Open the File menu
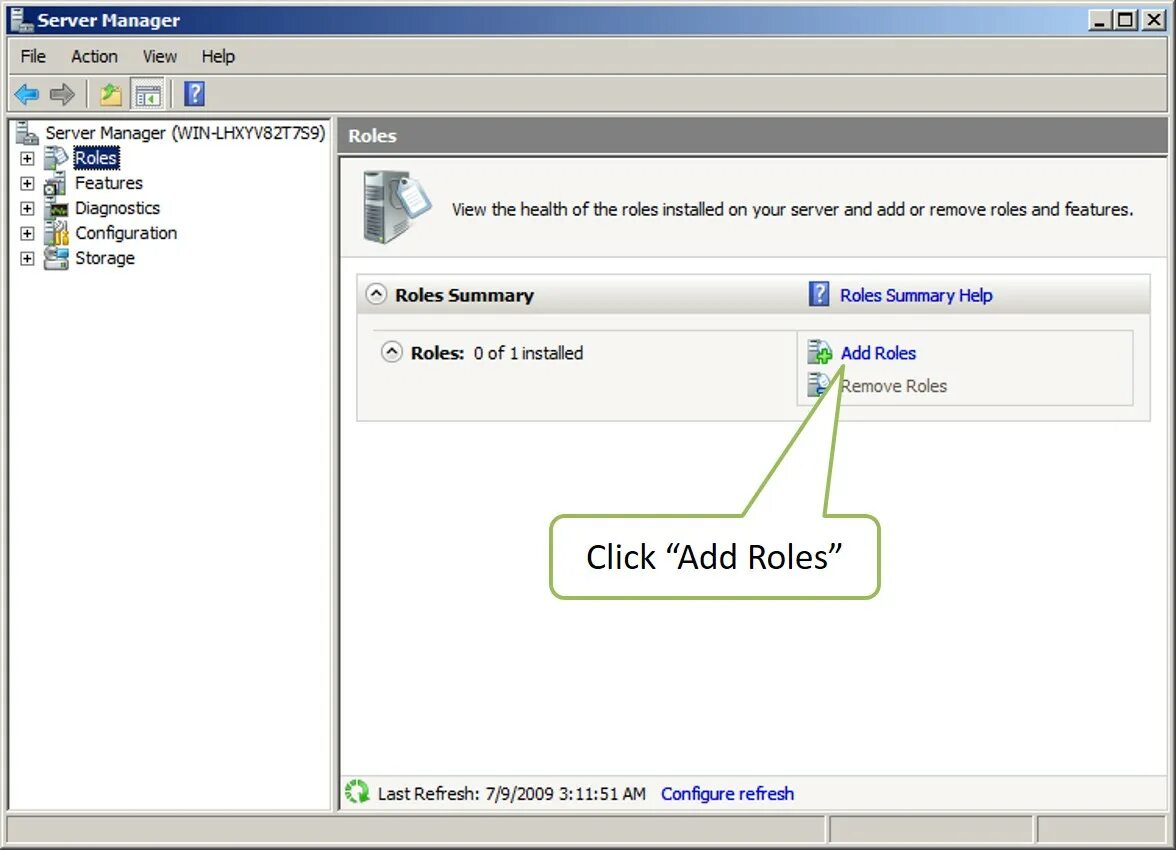Image resolution: width=1176 pixels, height=850 pixels. pos(33,56)
